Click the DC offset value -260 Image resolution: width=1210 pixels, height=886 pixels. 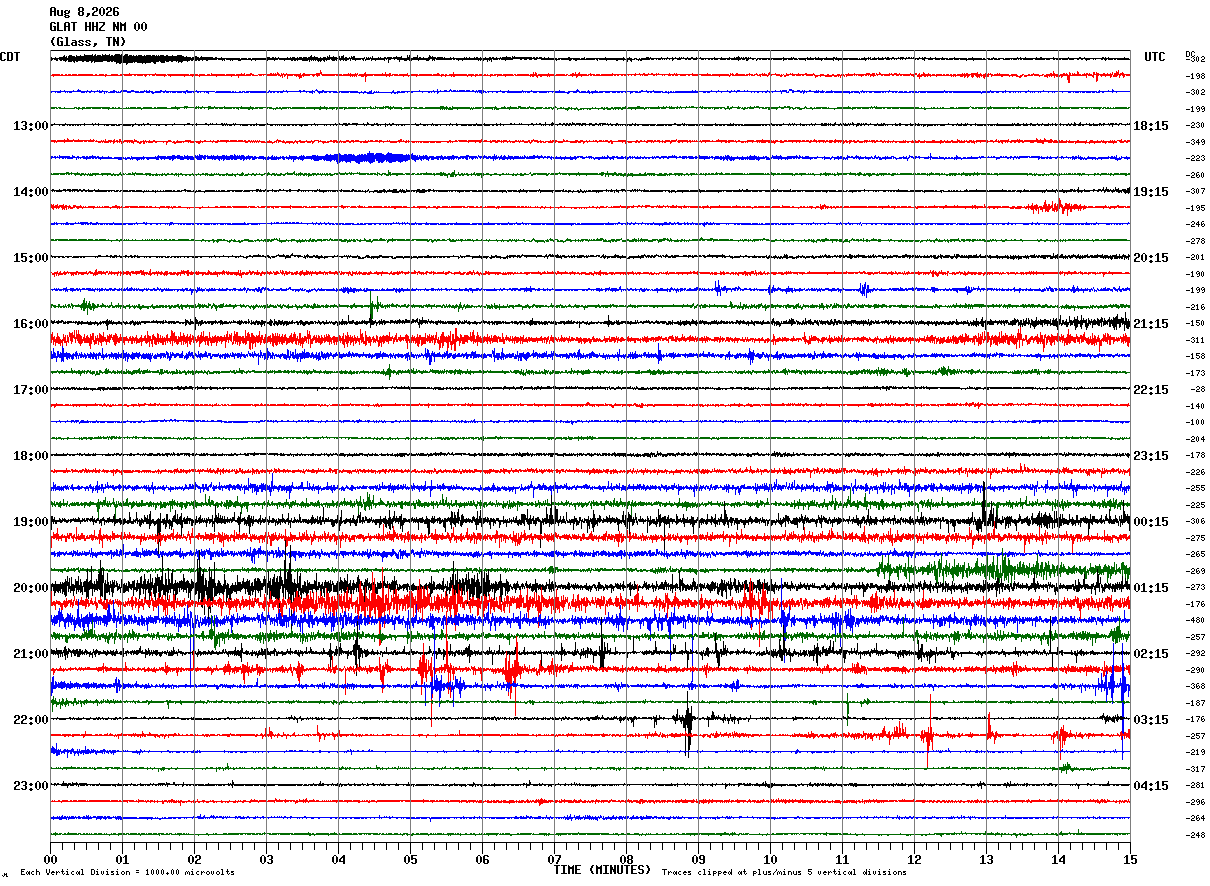tap(1195, 175)
